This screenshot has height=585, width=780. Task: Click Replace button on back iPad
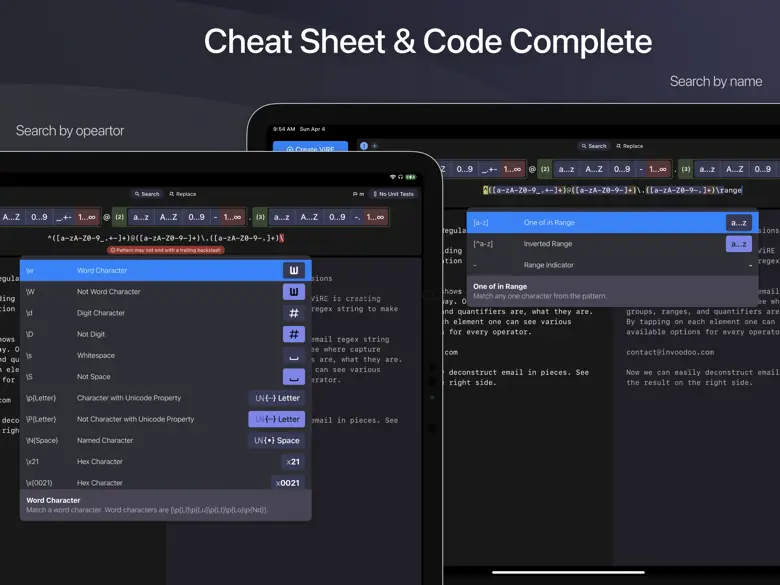click(630, 146)
